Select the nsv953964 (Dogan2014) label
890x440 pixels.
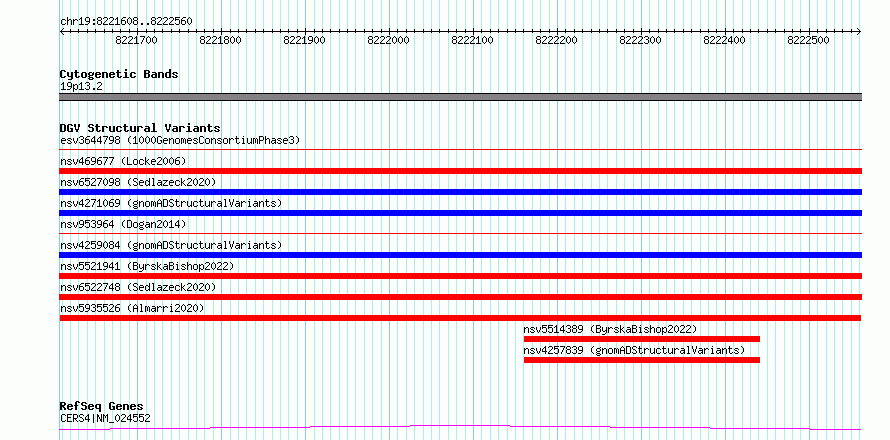(x=123, y=224)
